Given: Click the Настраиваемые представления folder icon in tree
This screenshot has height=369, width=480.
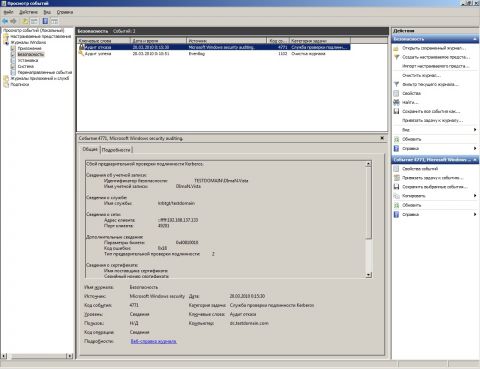Looking at the screenshot, I should [6, 36].
